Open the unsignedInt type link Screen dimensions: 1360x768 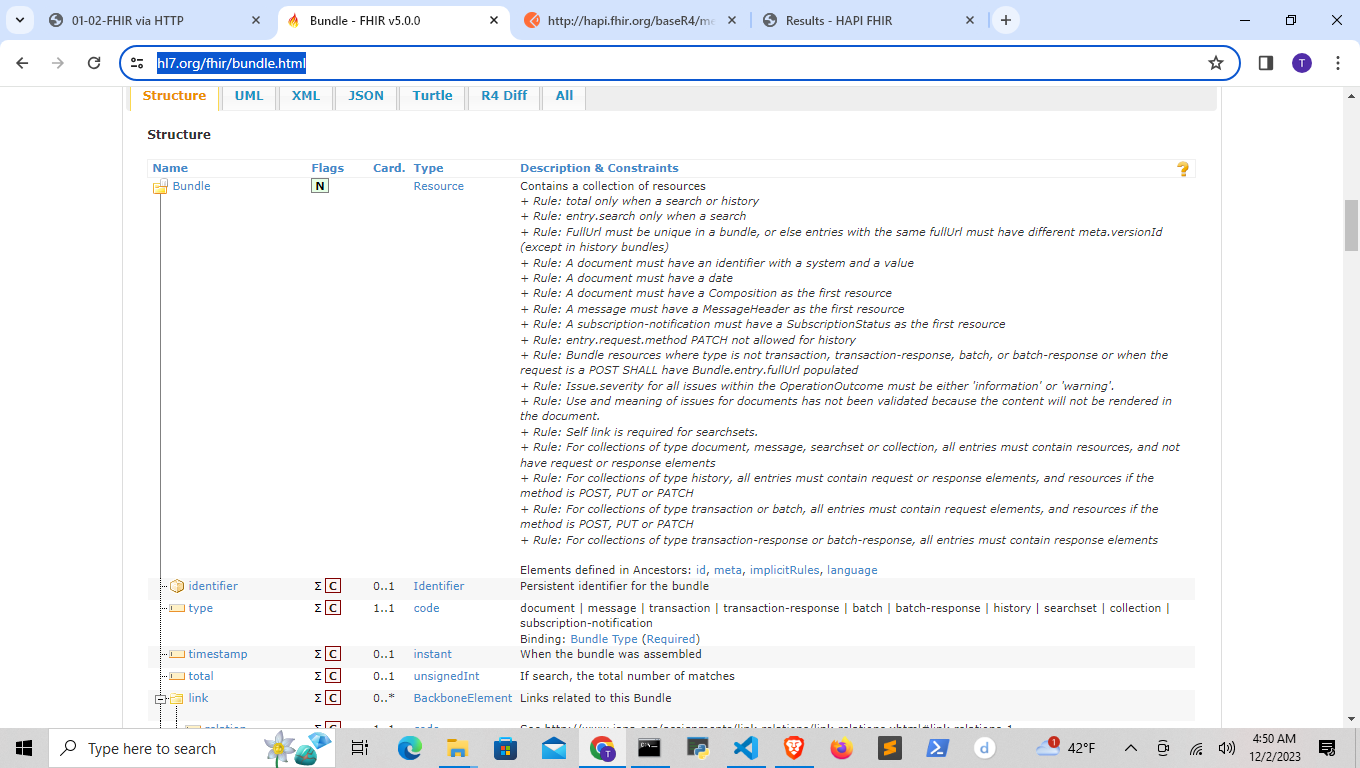point(447,676)
